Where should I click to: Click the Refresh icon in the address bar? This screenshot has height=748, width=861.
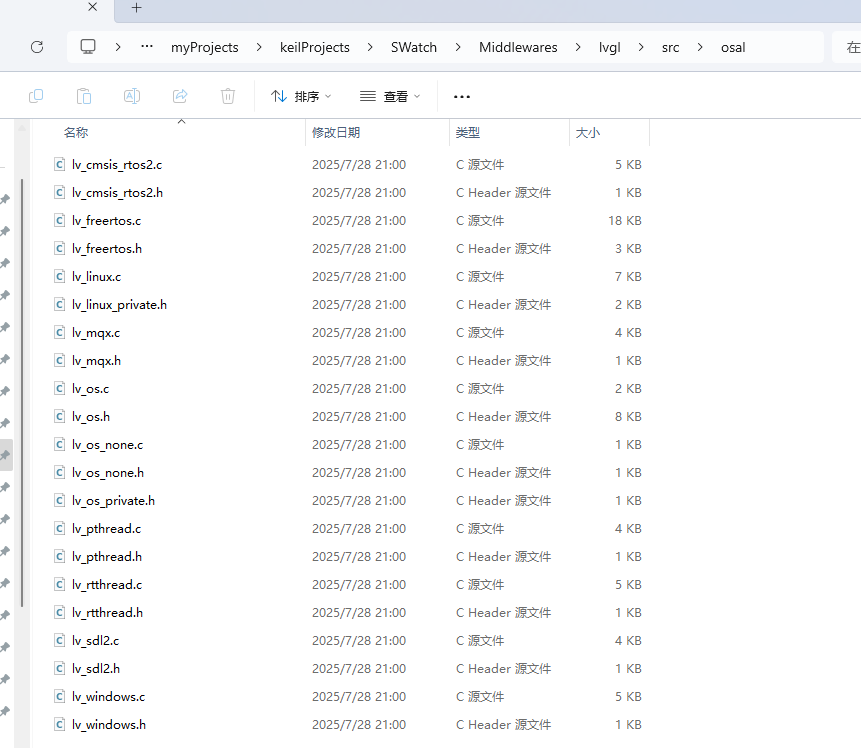click(x=37, y=47)
